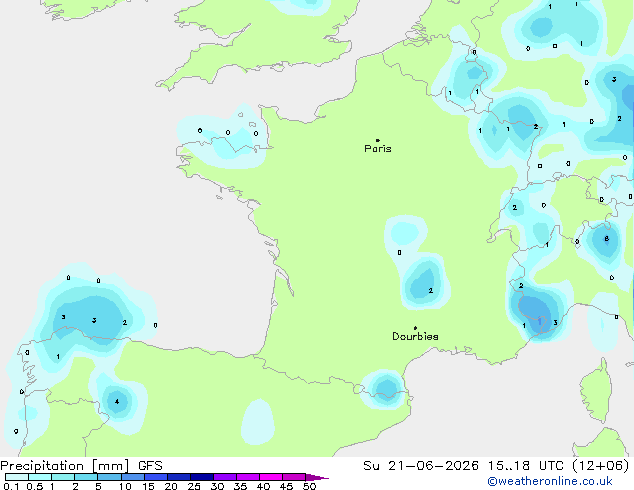Select the Dourbies location label
This screenshot has height=490, width=634.
(x=415, y=336)
